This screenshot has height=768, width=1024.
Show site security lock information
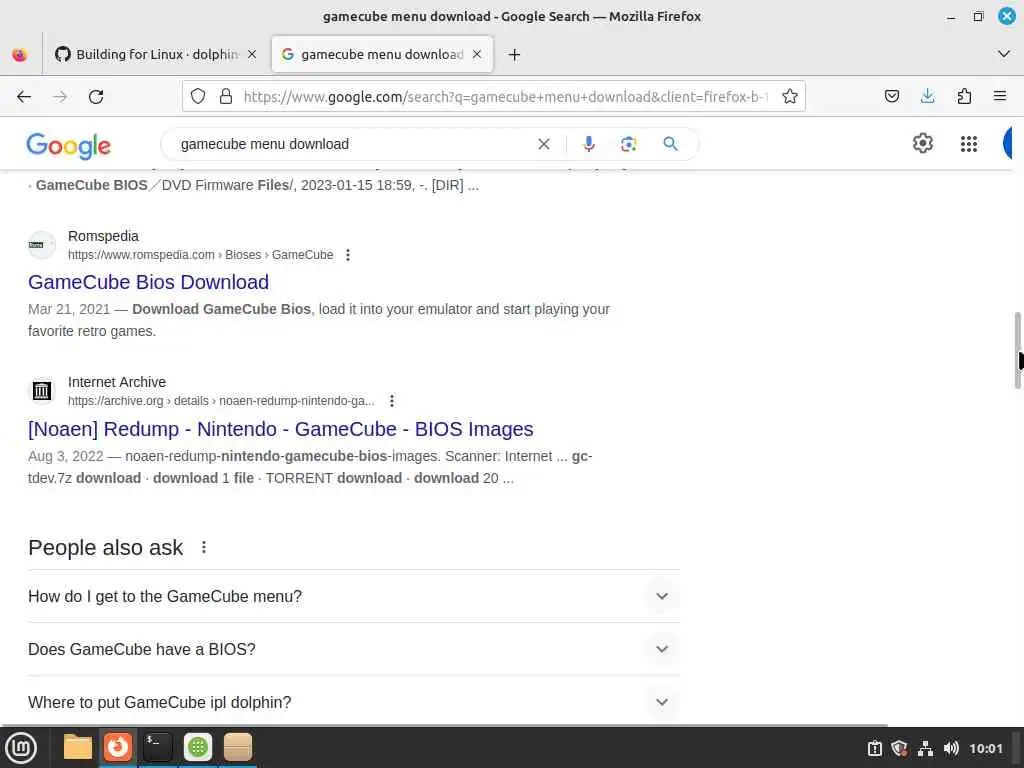[226, 97]
